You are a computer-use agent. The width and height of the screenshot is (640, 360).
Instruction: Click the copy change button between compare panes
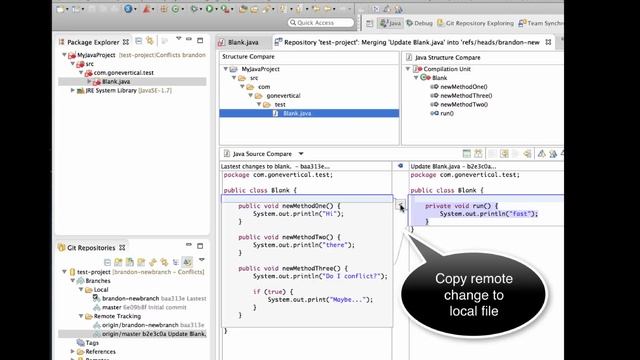pyautogui.click(x=400, y=205)
